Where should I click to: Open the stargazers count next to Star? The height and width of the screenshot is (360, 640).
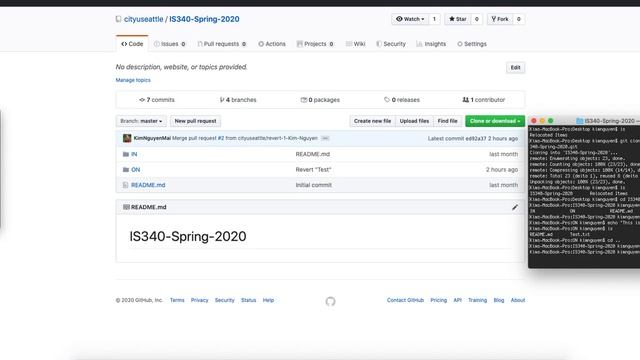pos(476,19)
